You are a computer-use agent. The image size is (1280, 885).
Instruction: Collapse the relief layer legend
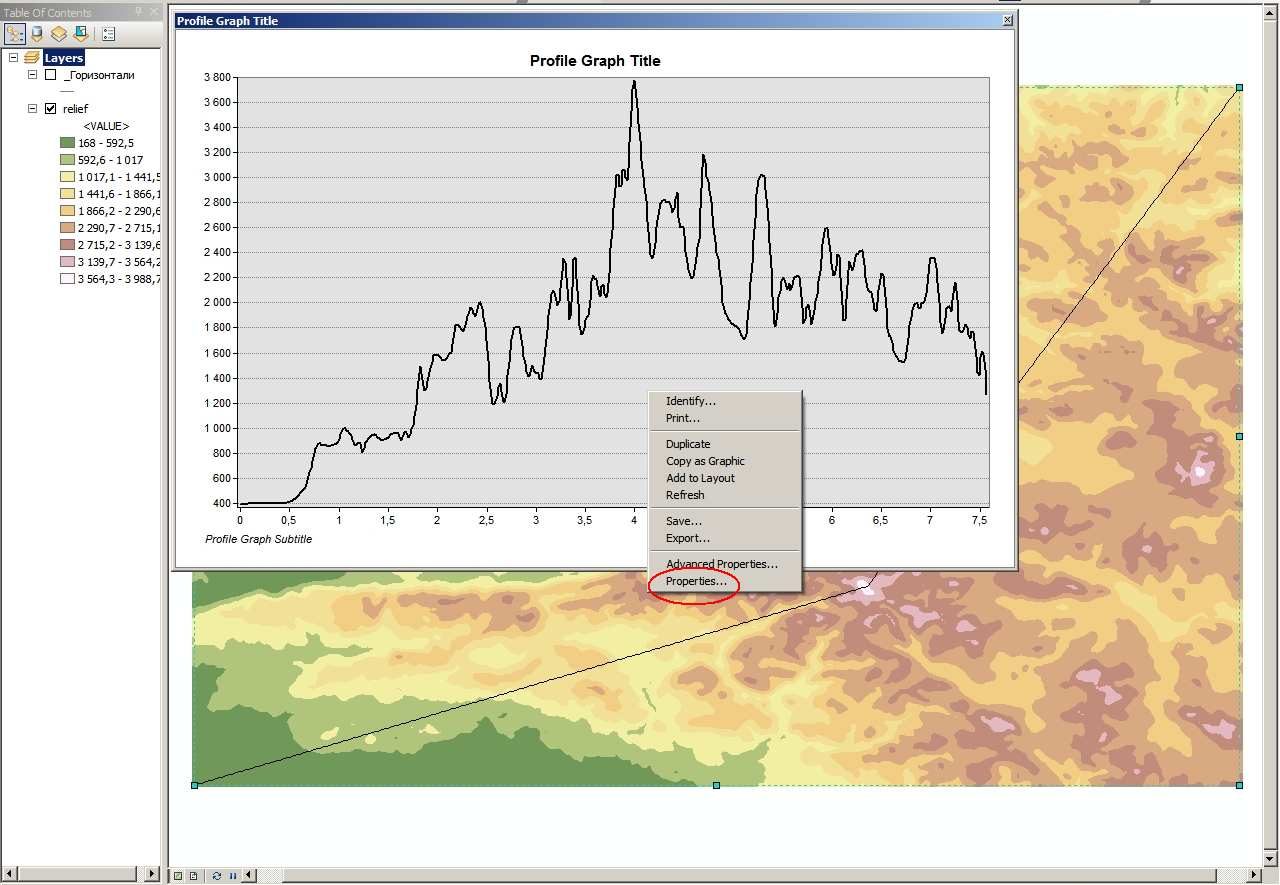point(32,108)
